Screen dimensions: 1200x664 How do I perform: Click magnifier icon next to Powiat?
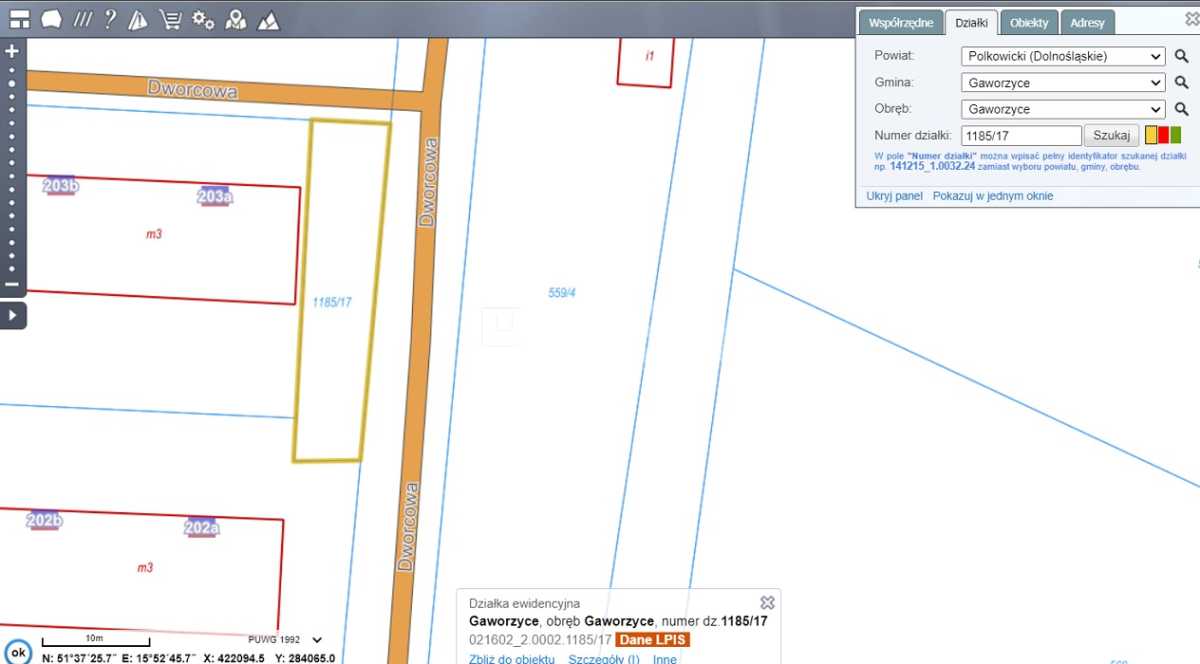tap(1181, 57)
